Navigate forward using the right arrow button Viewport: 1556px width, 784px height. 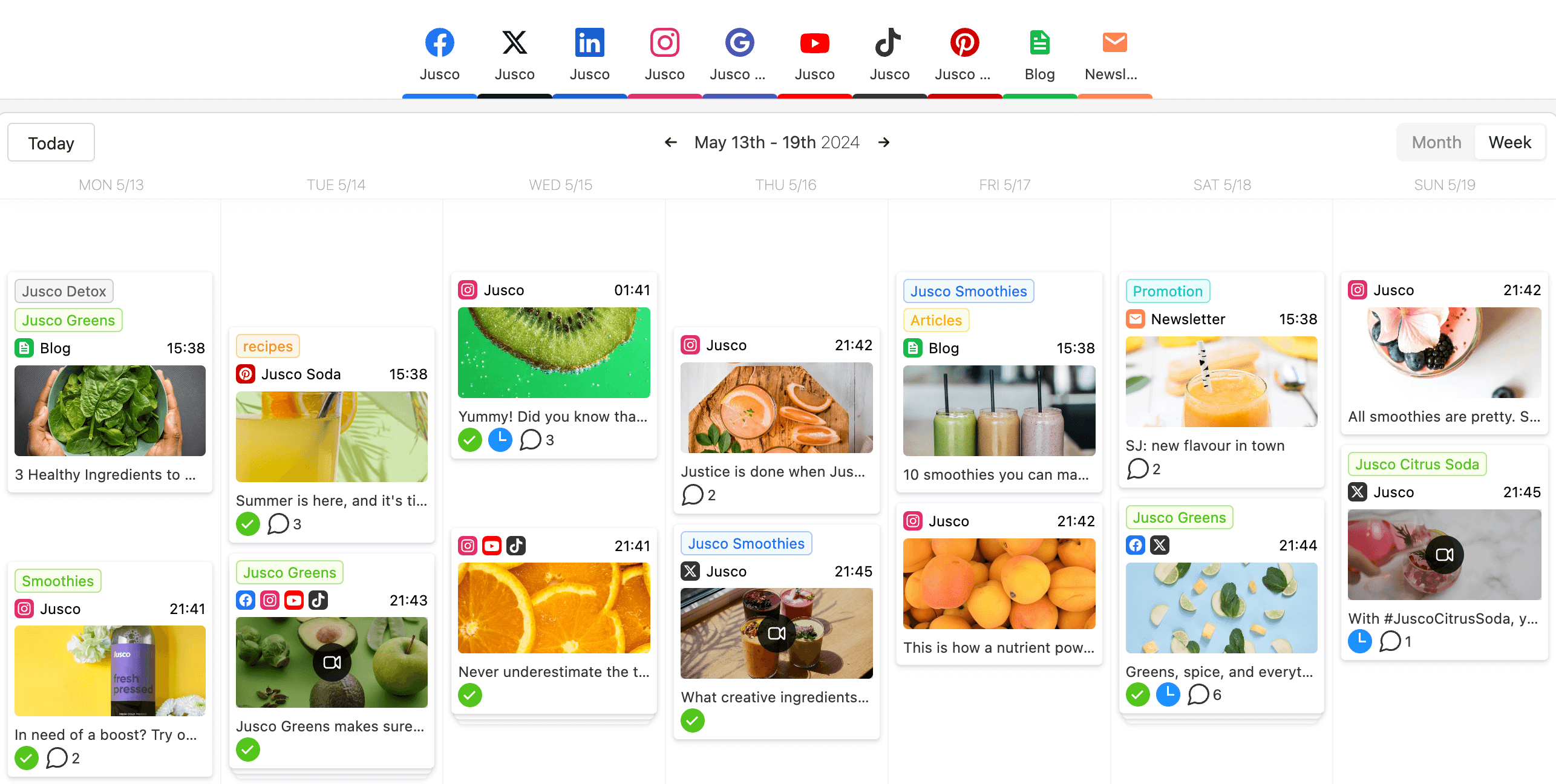(883, 142)
